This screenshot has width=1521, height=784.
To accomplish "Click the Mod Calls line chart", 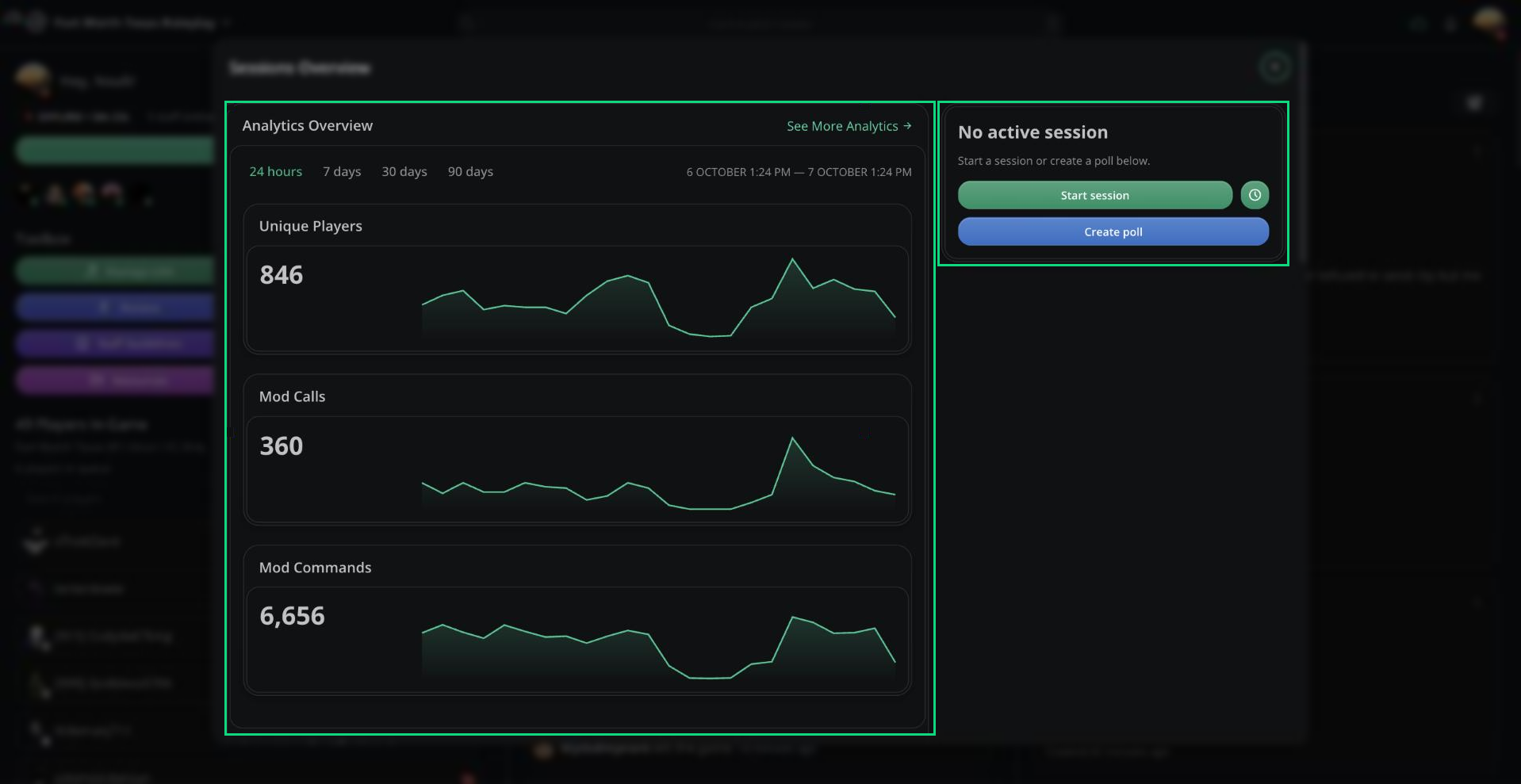I will coord(658,472).
